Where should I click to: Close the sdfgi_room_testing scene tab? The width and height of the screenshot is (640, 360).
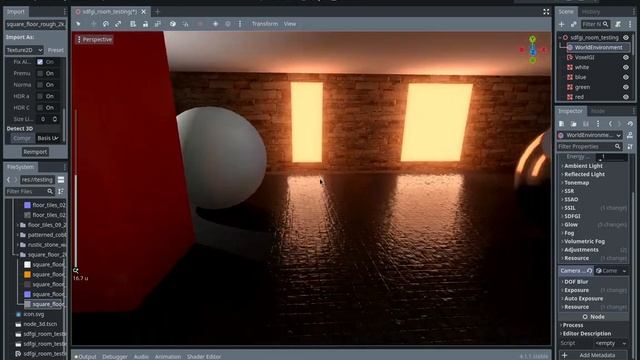pyautogui.click(x=143, y=12)
